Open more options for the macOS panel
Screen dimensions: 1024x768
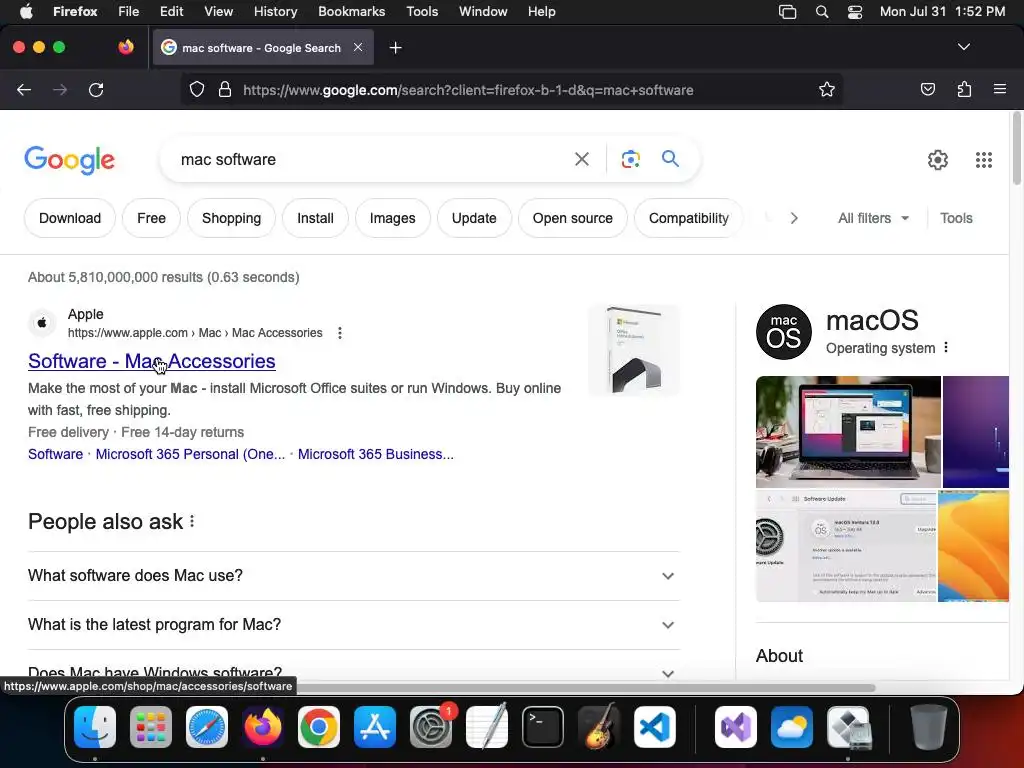pos(946,348)
